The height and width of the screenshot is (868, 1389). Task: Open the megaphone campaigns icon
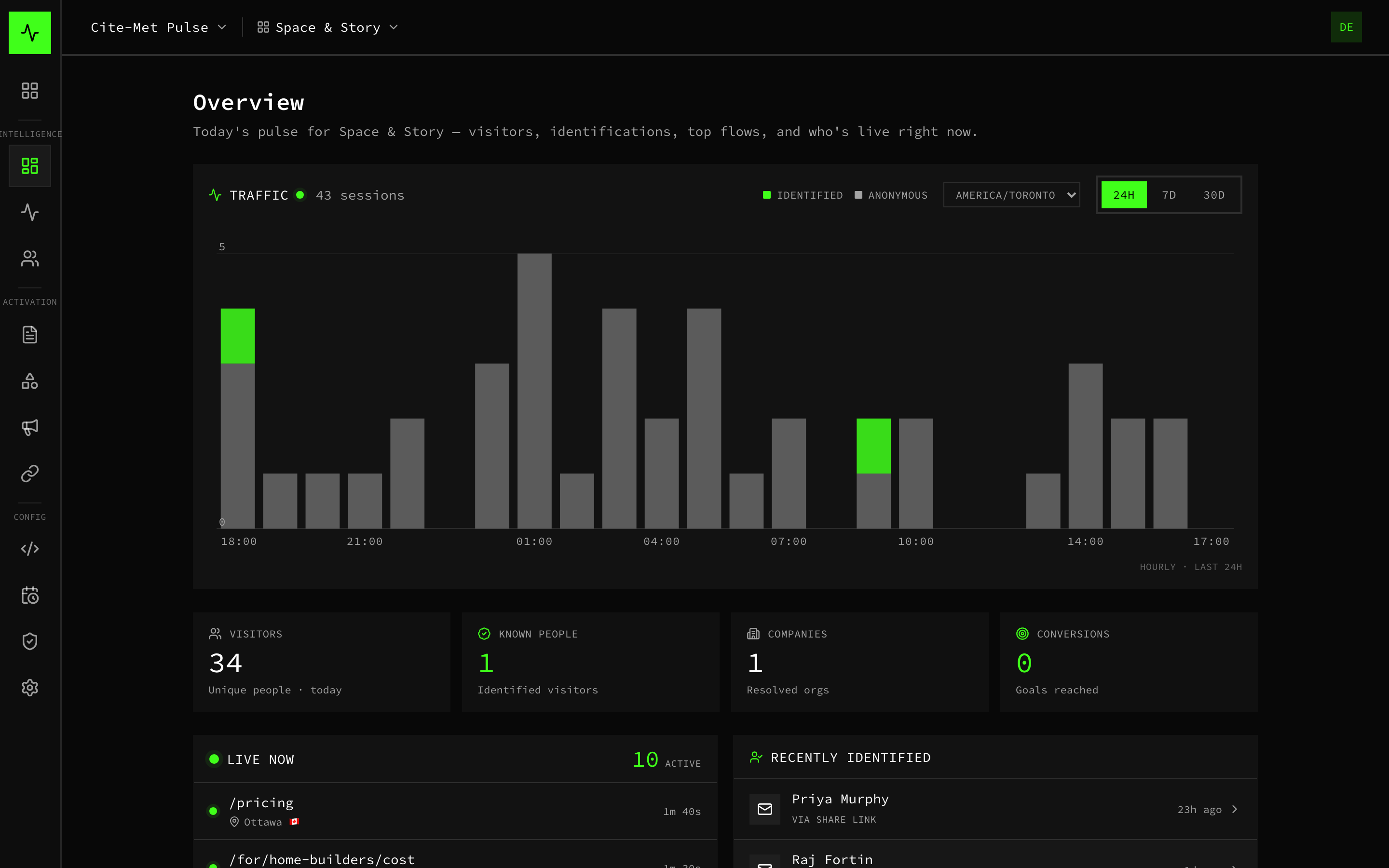pyautogui.click(x=30, y=427)
